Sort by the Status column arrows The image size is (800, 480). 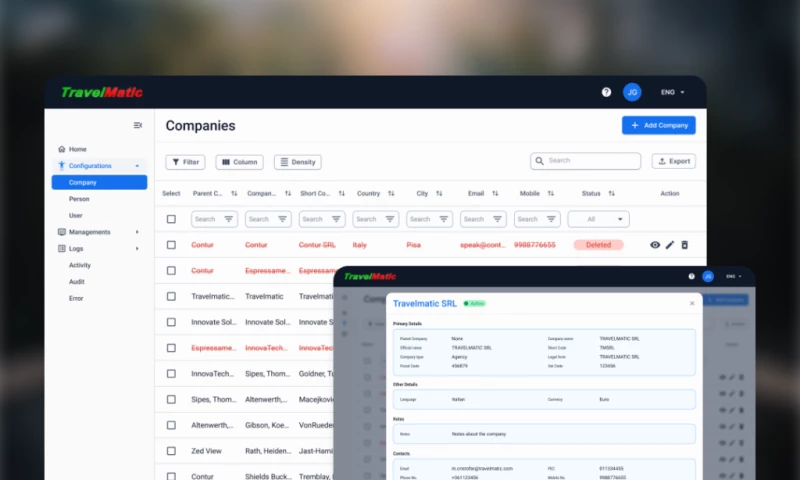pyautogui.click(x=612, y=193)
